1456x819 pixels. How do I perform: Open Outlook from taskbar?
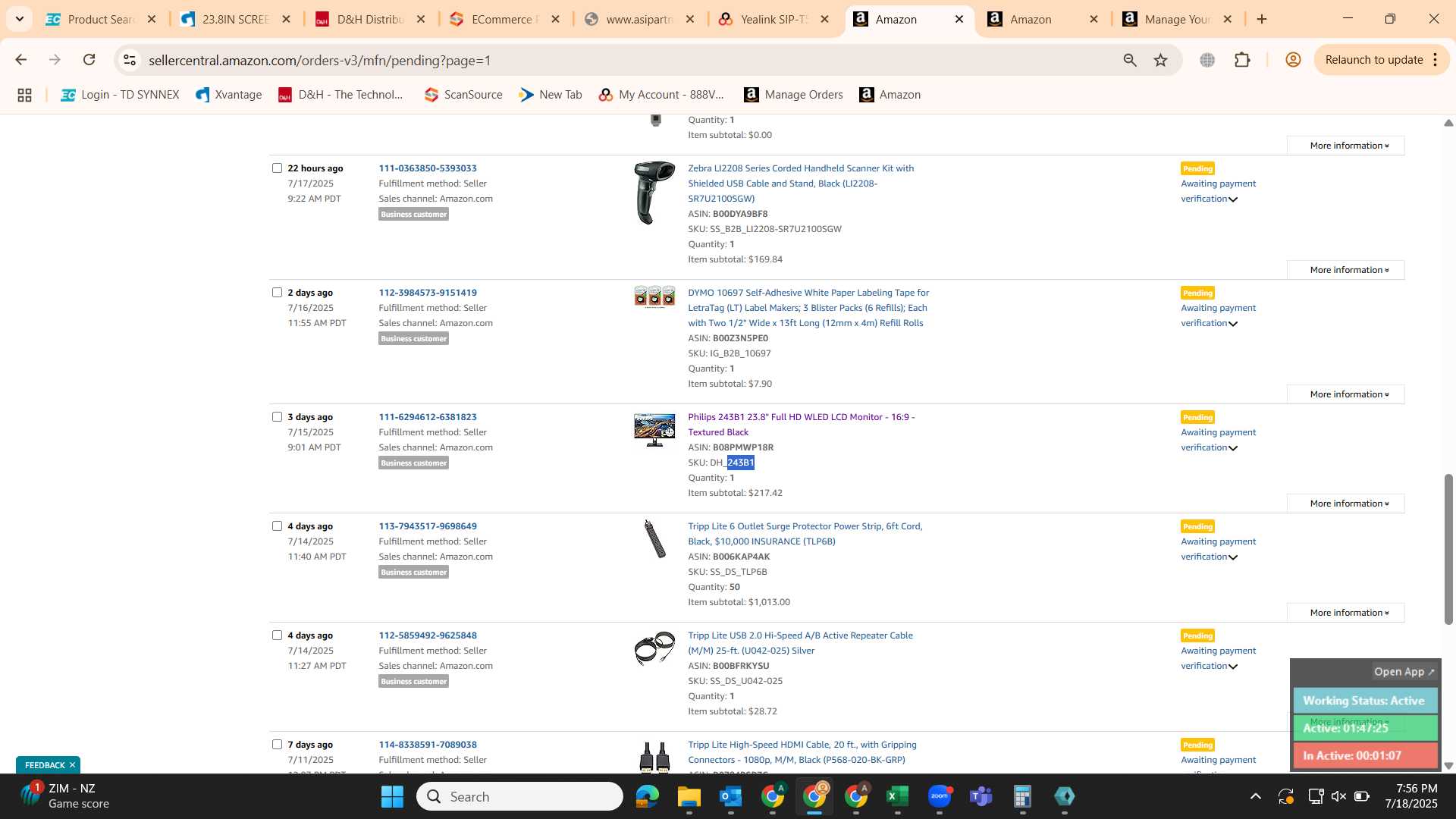[730, 796]
